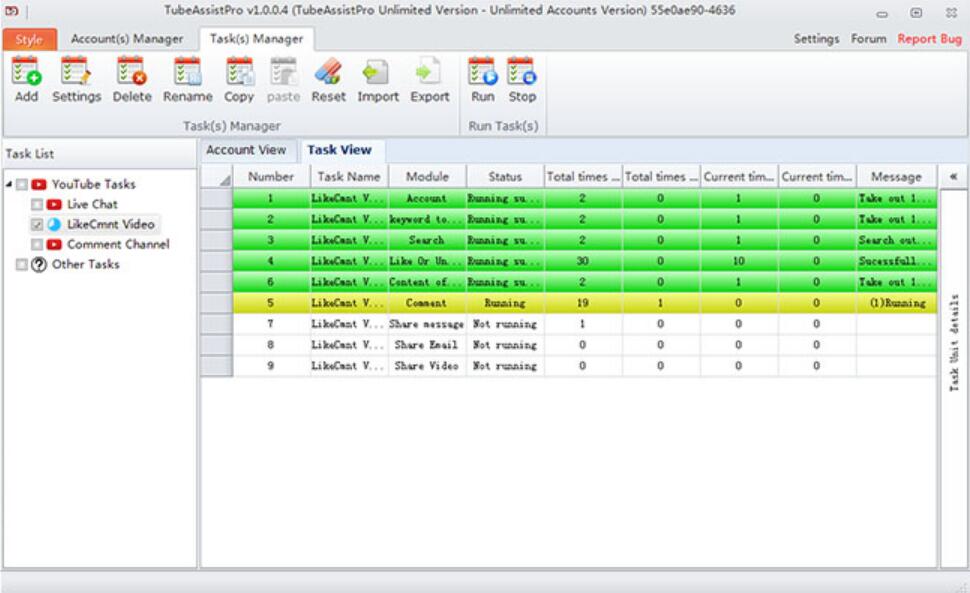Switch to Account View tab
The image size is (970, 593).
[x=246, y=150]
